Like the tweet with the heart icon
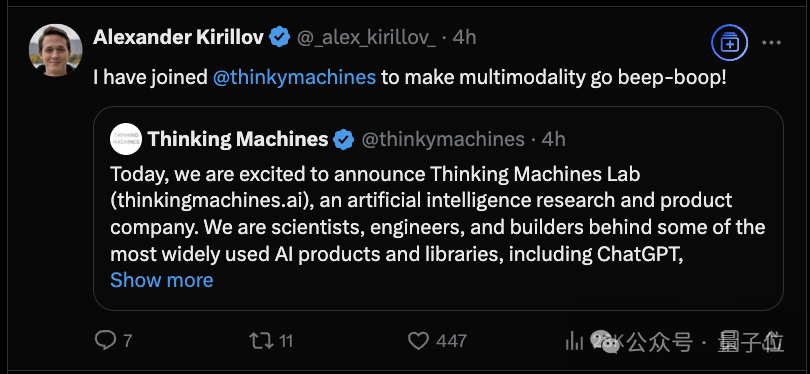Viewport: 810px width, 374px height. tap(418, 340)
